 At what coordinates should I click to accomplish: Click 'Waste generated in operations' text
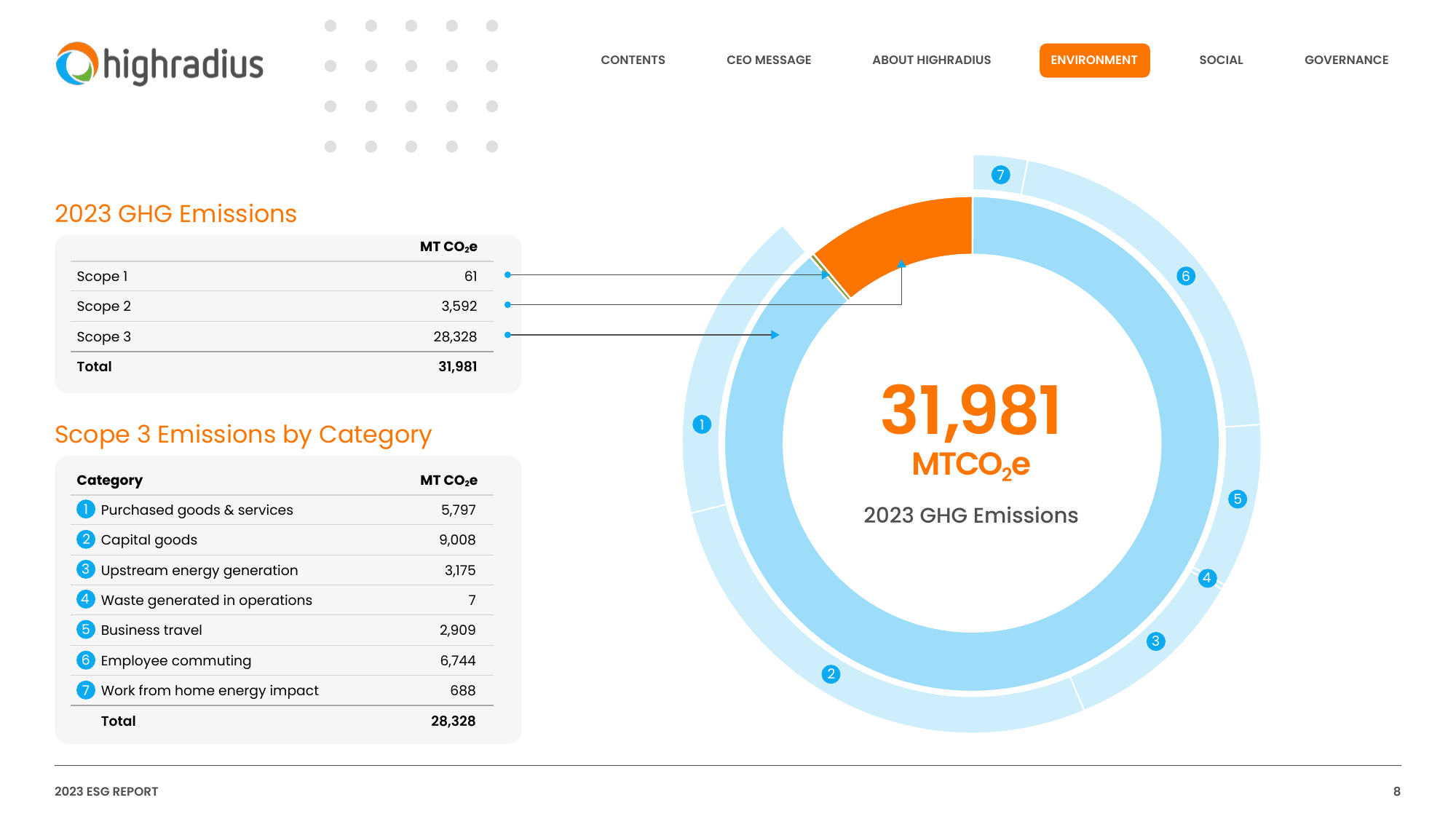point(207,601)
